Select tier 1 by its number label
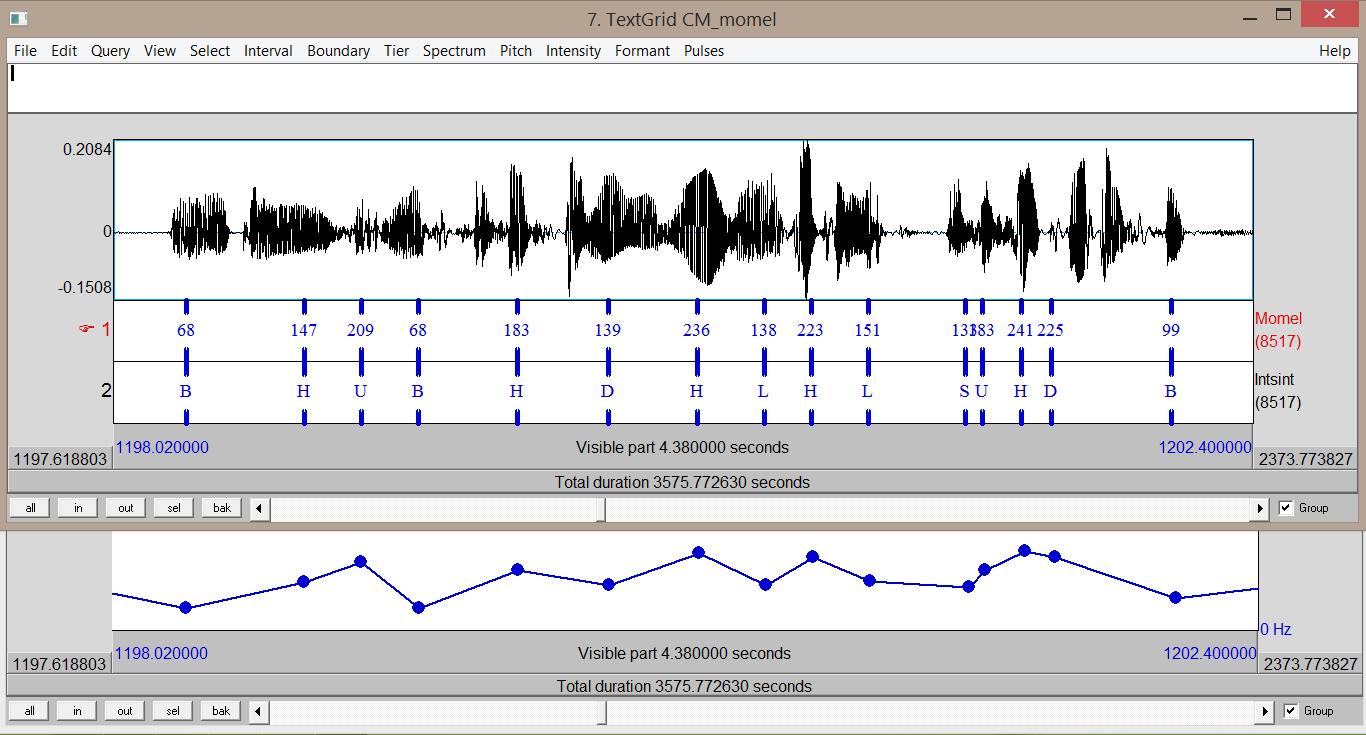 pyautogui.click(x=106, y=329)
